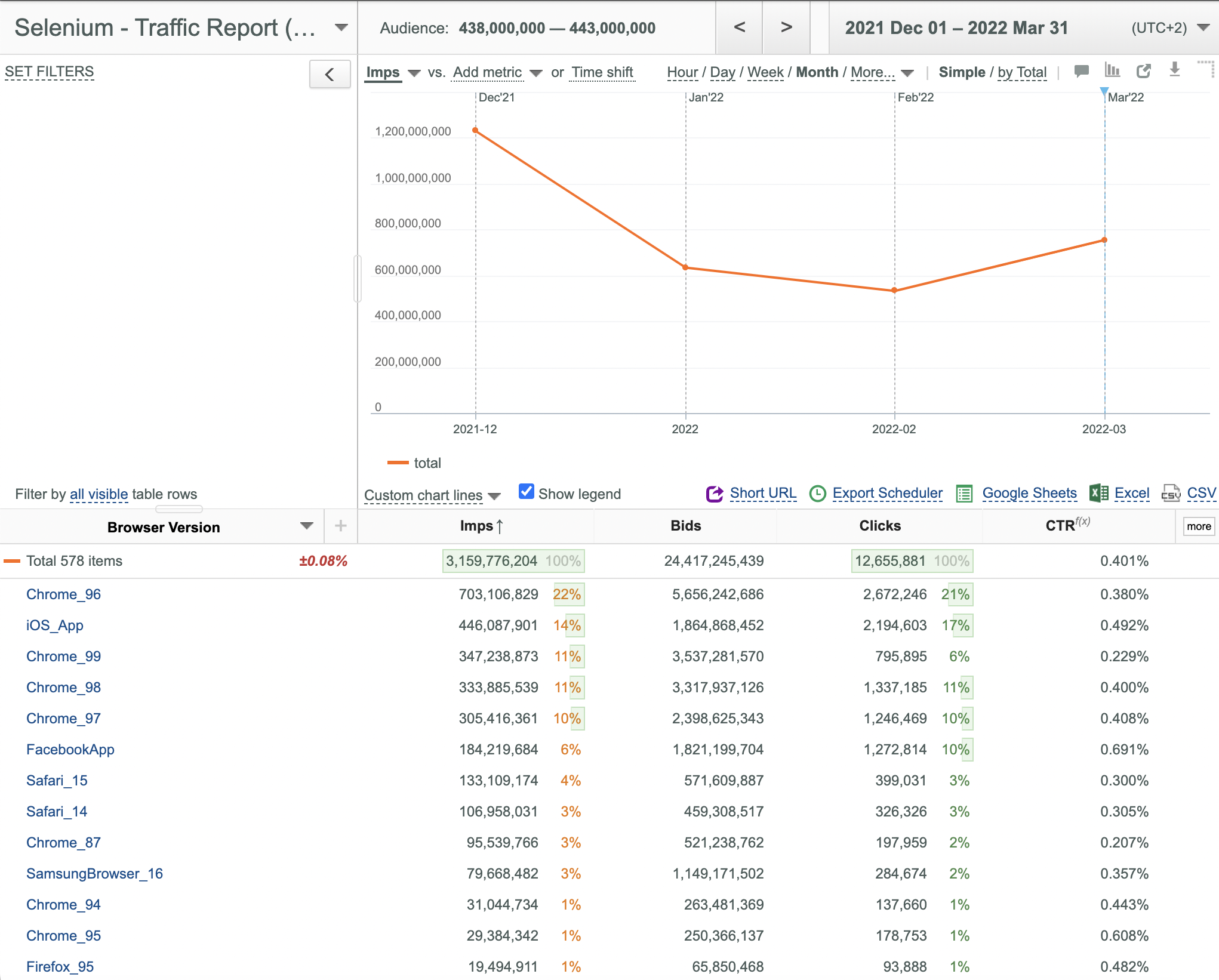This screenshot has height=980, width=1219.
Task: Click the download arrow icon
Action: [1174, 70]
